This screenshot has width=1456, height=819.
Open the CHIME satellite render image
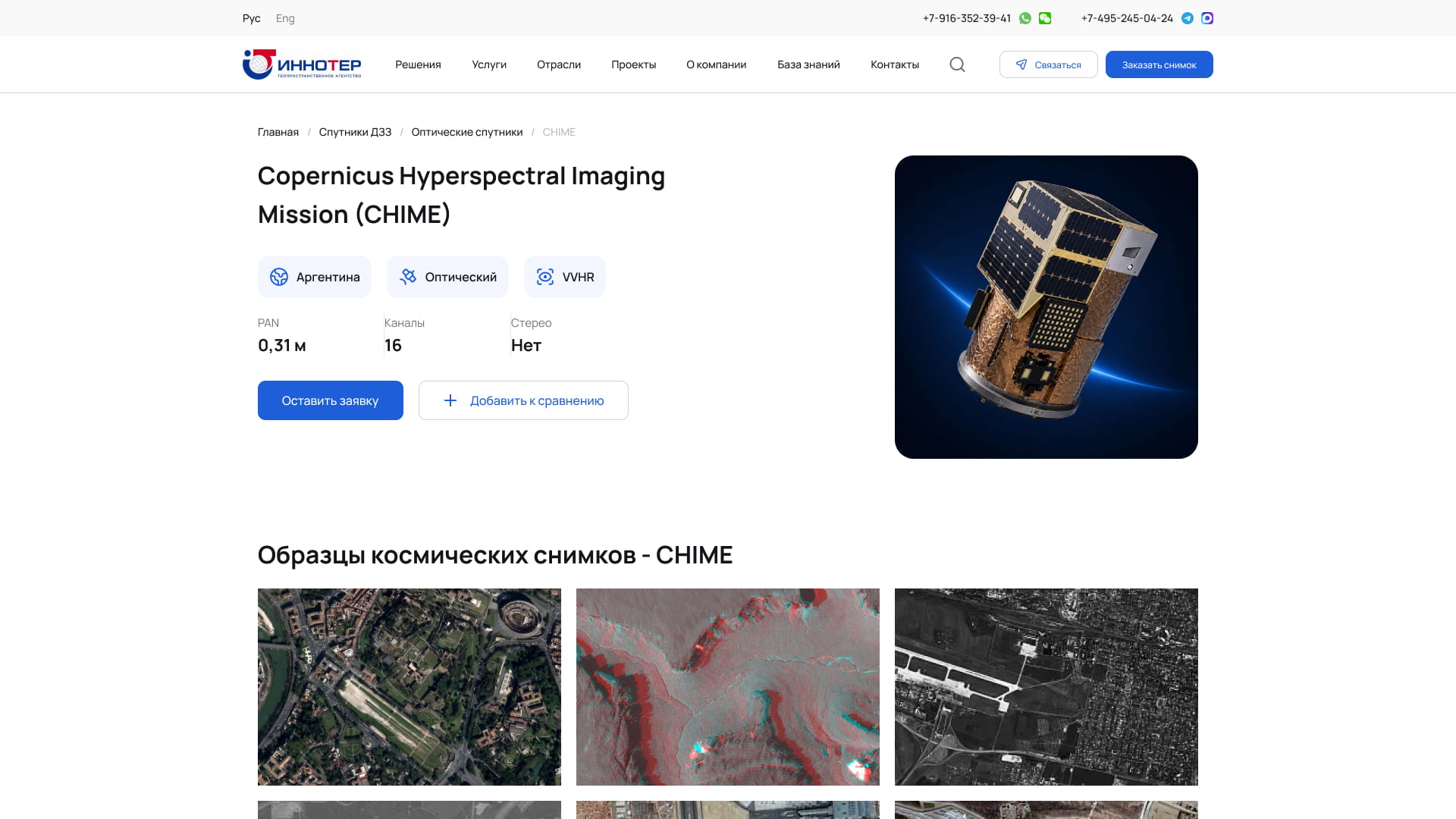pos(1046,307)
